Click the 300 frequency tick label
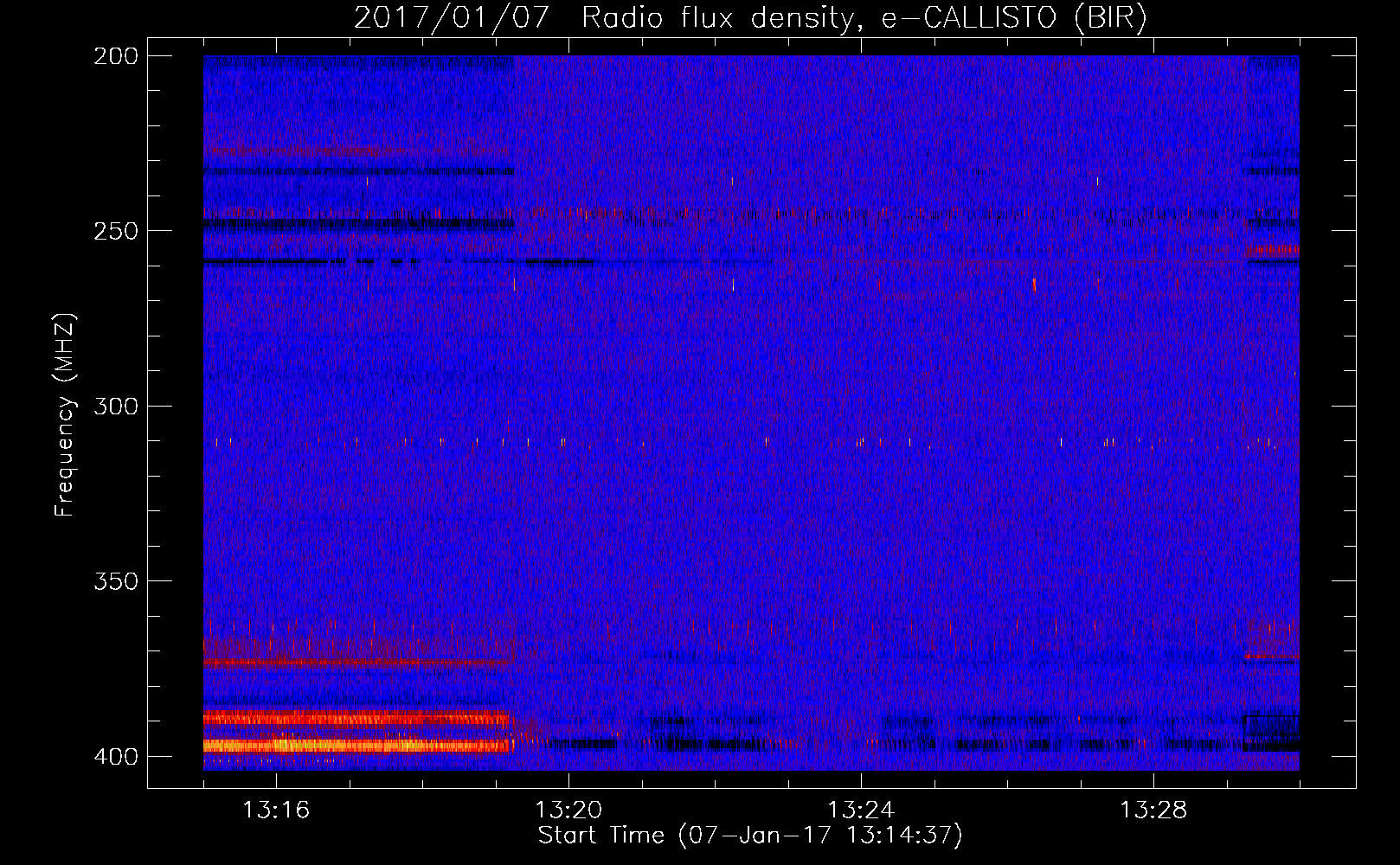Screen dimensions: 1400x865 tap(116, 407)
